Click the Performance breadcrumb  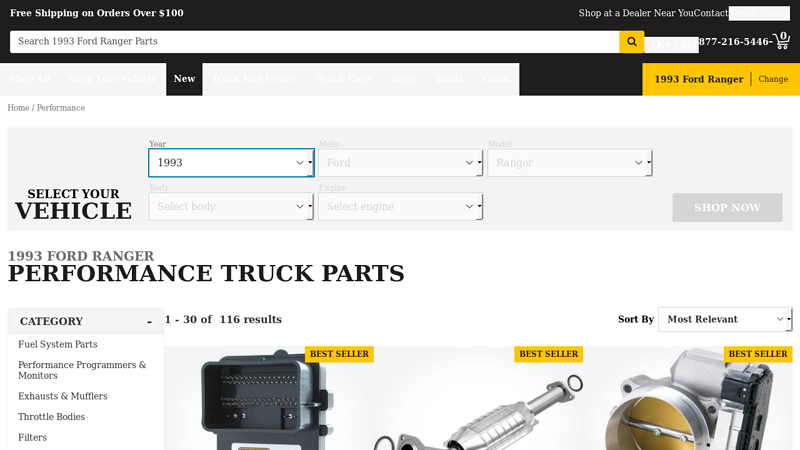tap(61, 108)
